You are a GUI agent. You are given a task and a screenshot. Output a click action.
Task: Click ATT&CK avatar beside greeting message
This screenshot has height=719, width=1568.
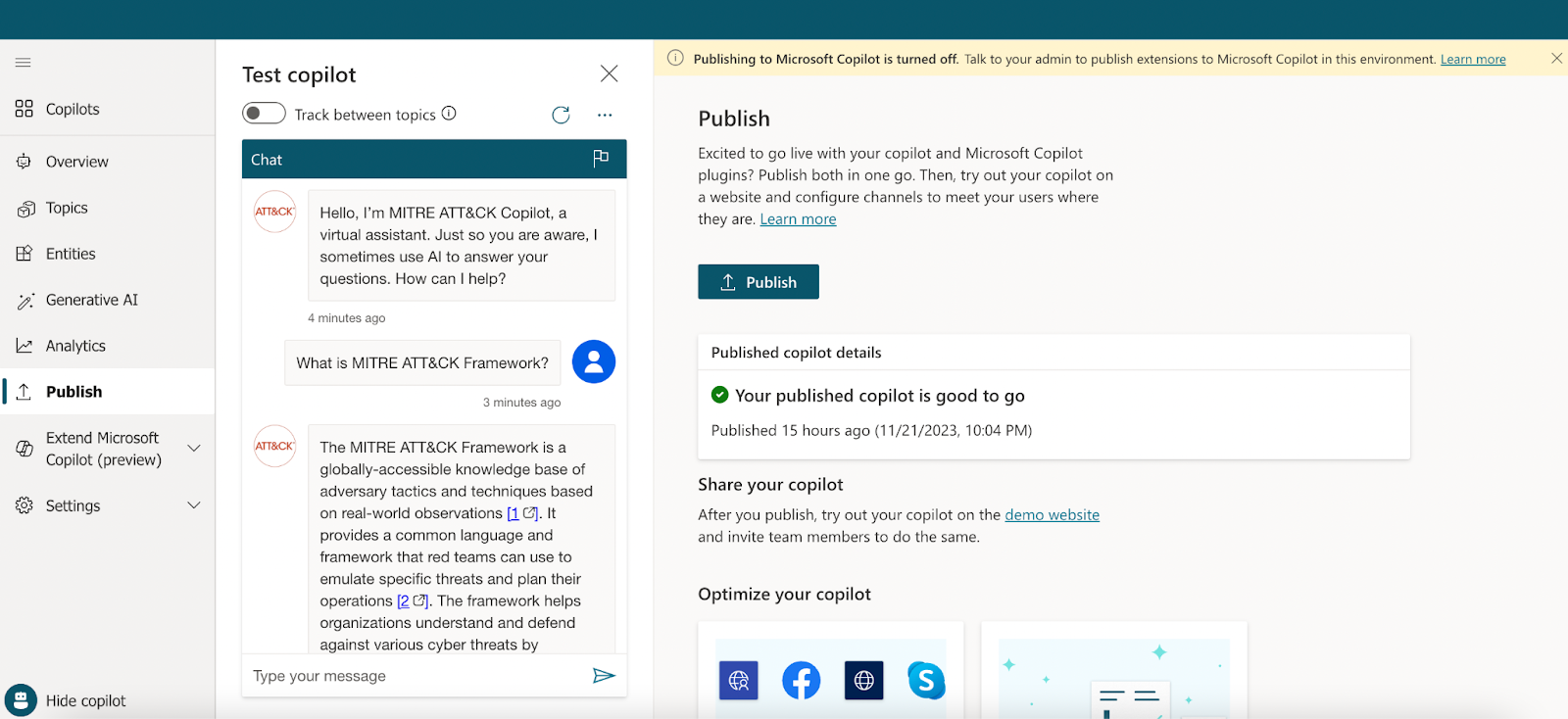click(275, 212)
